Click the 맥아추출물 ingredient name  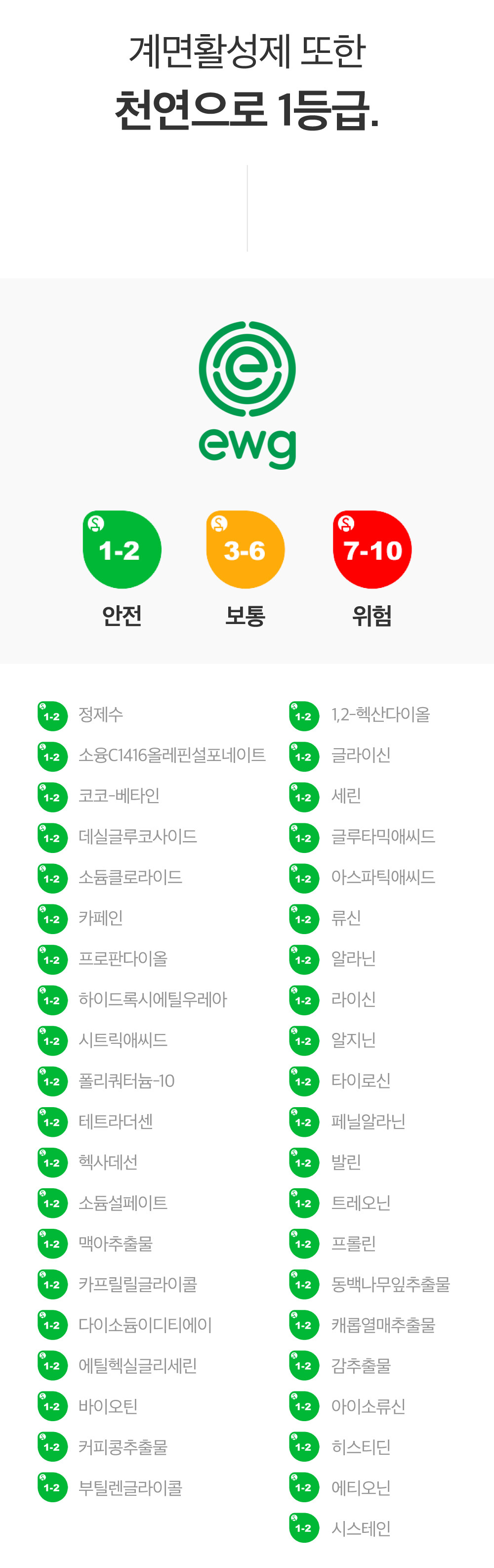116,1243
